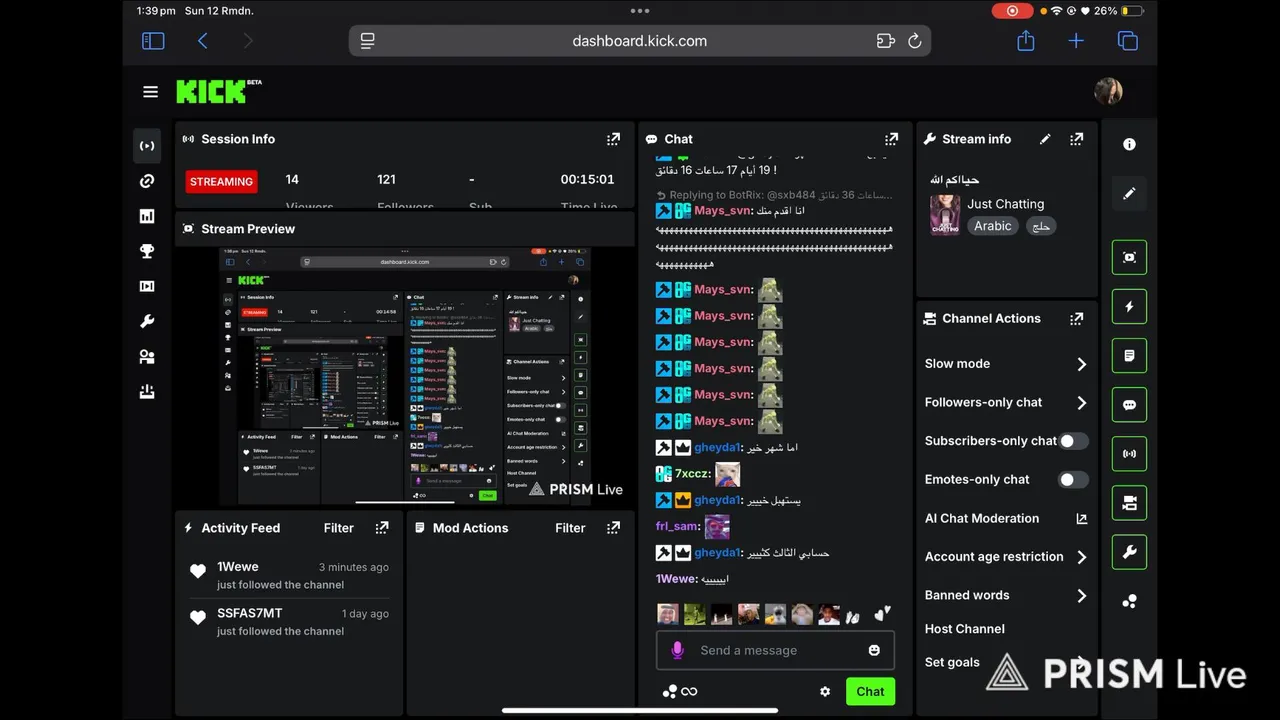Select the stream broadcast icon in left sidebar

(x=147, y=146)
